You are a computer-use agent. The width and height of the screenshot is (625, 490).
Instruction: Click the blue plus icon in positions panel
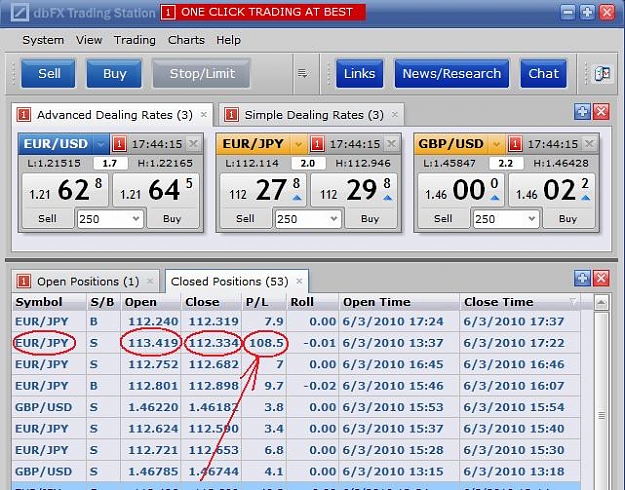[x=582, y=278]
